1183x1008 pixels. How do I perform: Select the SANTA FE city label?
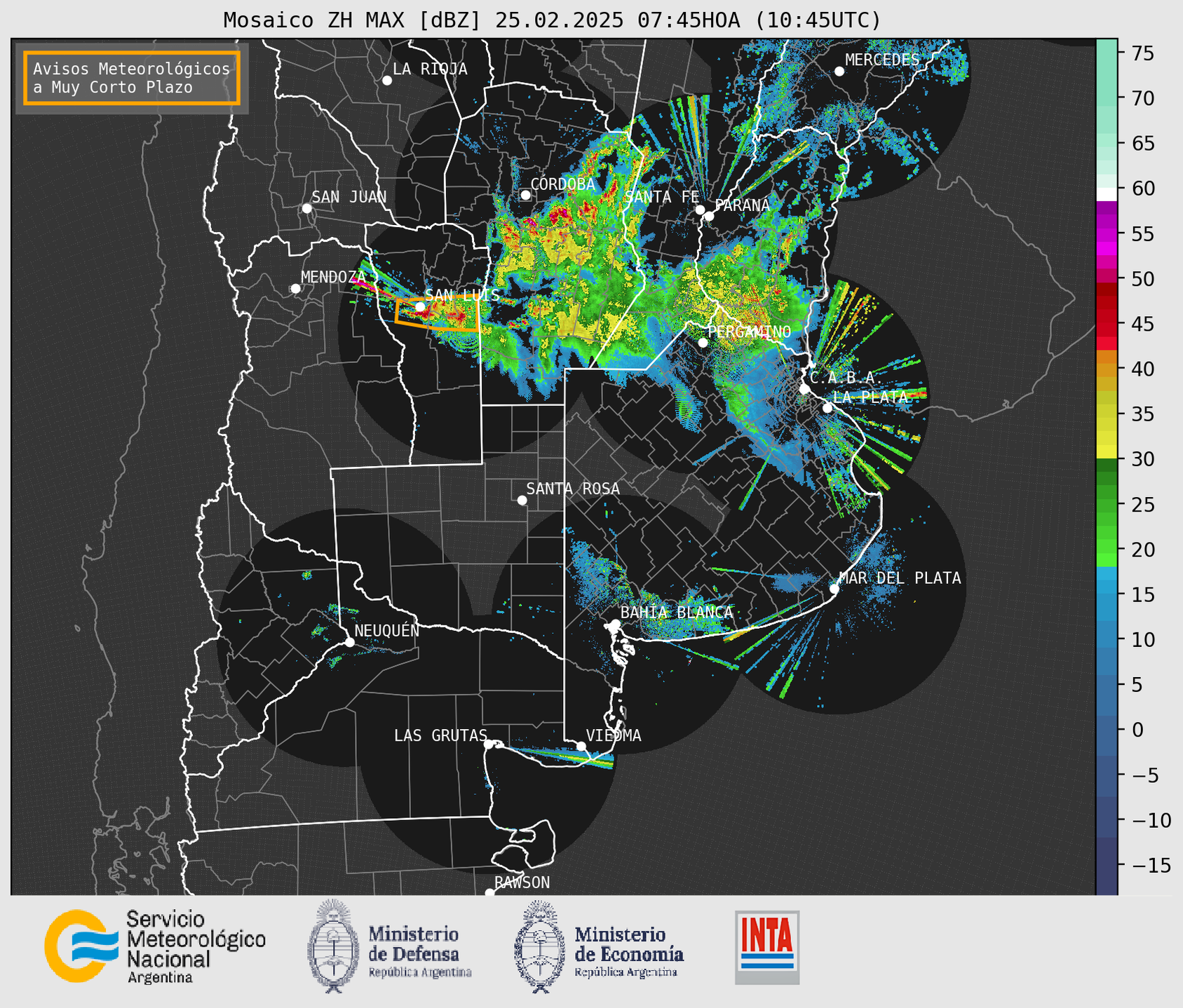(662, 197)
